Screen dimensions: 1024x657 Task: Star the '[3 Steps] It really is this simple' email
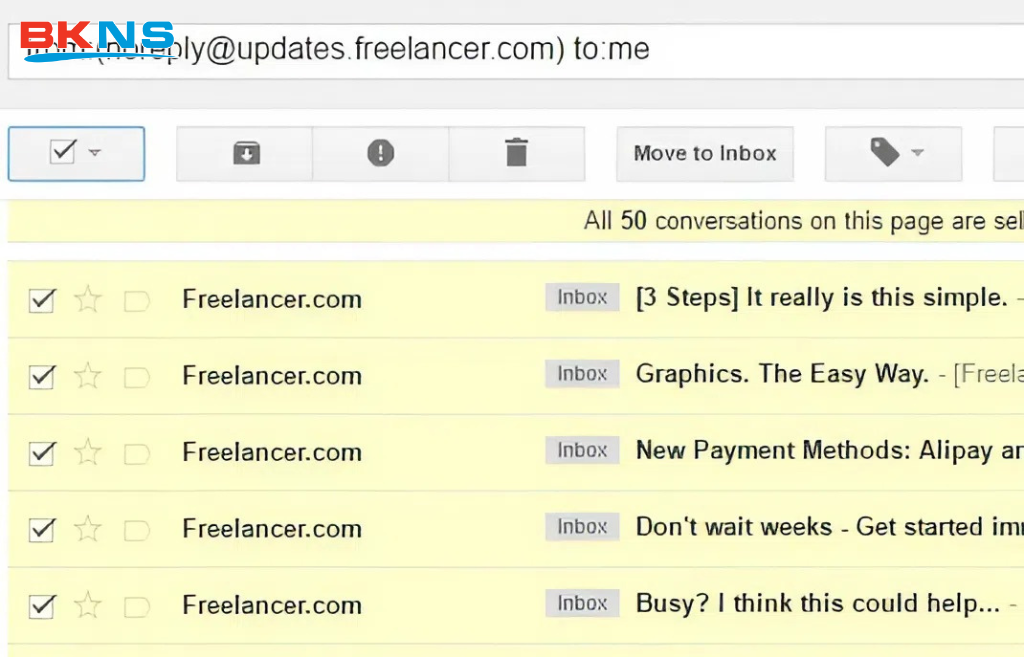coord(88,299)
